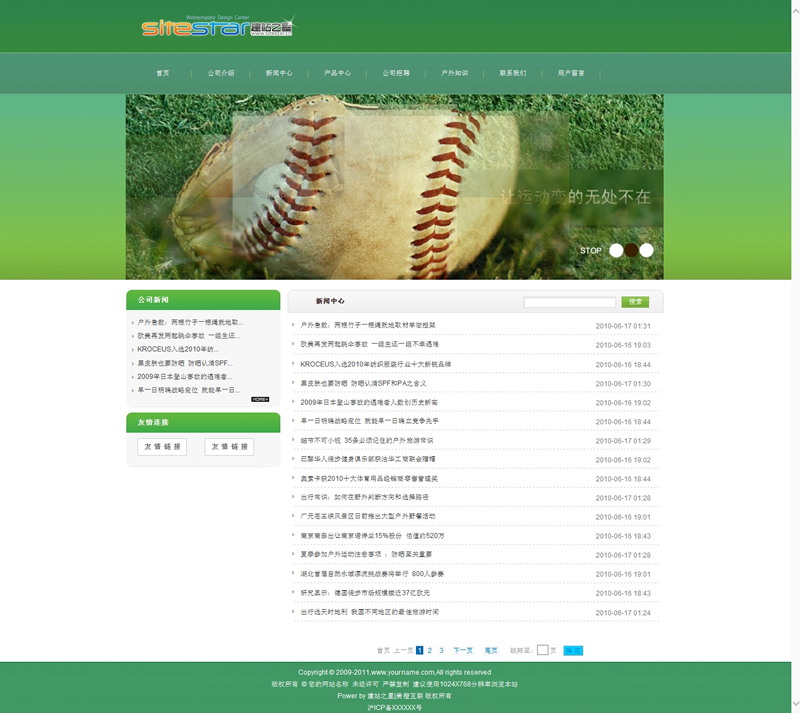The image size is (800, 713).
Task: Click the news search input field
Action: click(569, 302)
